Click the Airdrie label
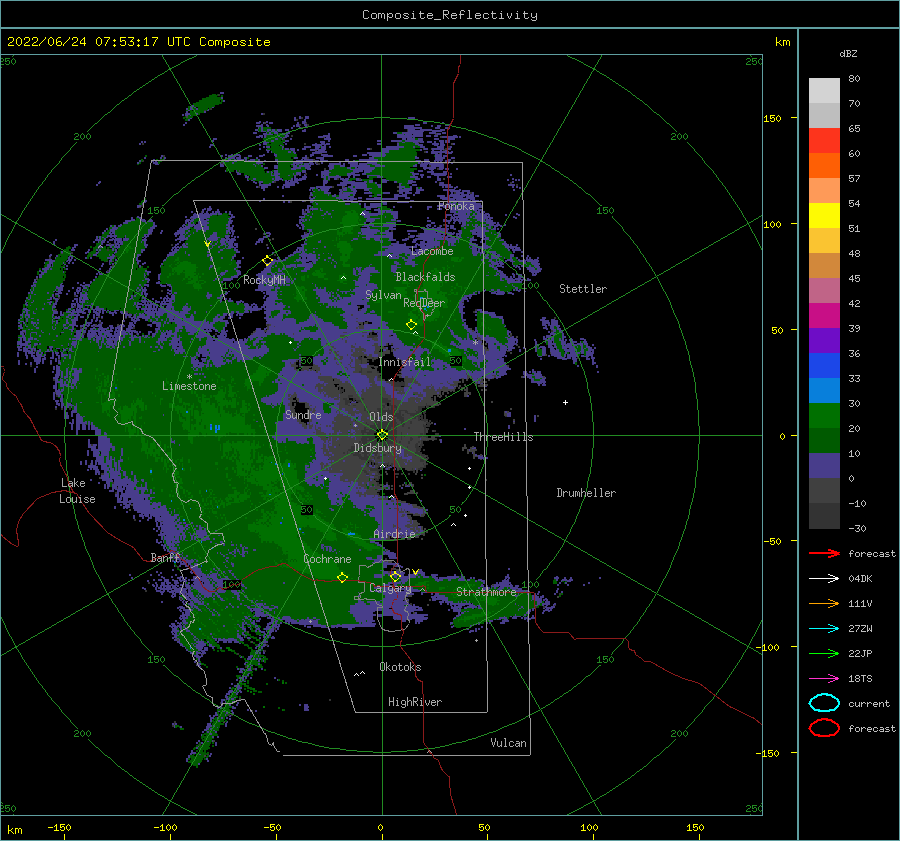Screen dimensions: 900x841 [394, 534]
